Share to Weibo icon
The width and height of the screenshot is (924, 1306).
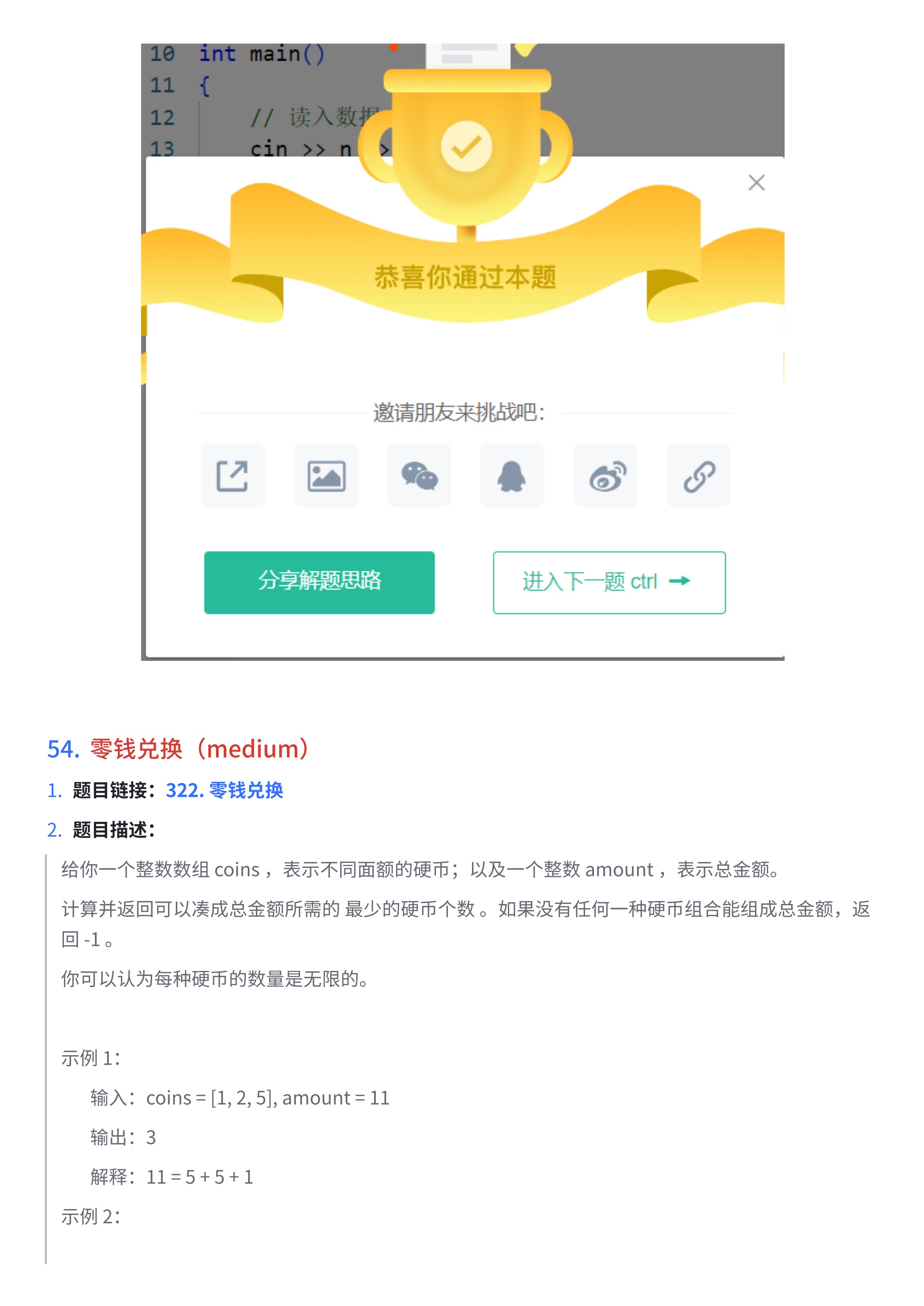tap(605, 476)
